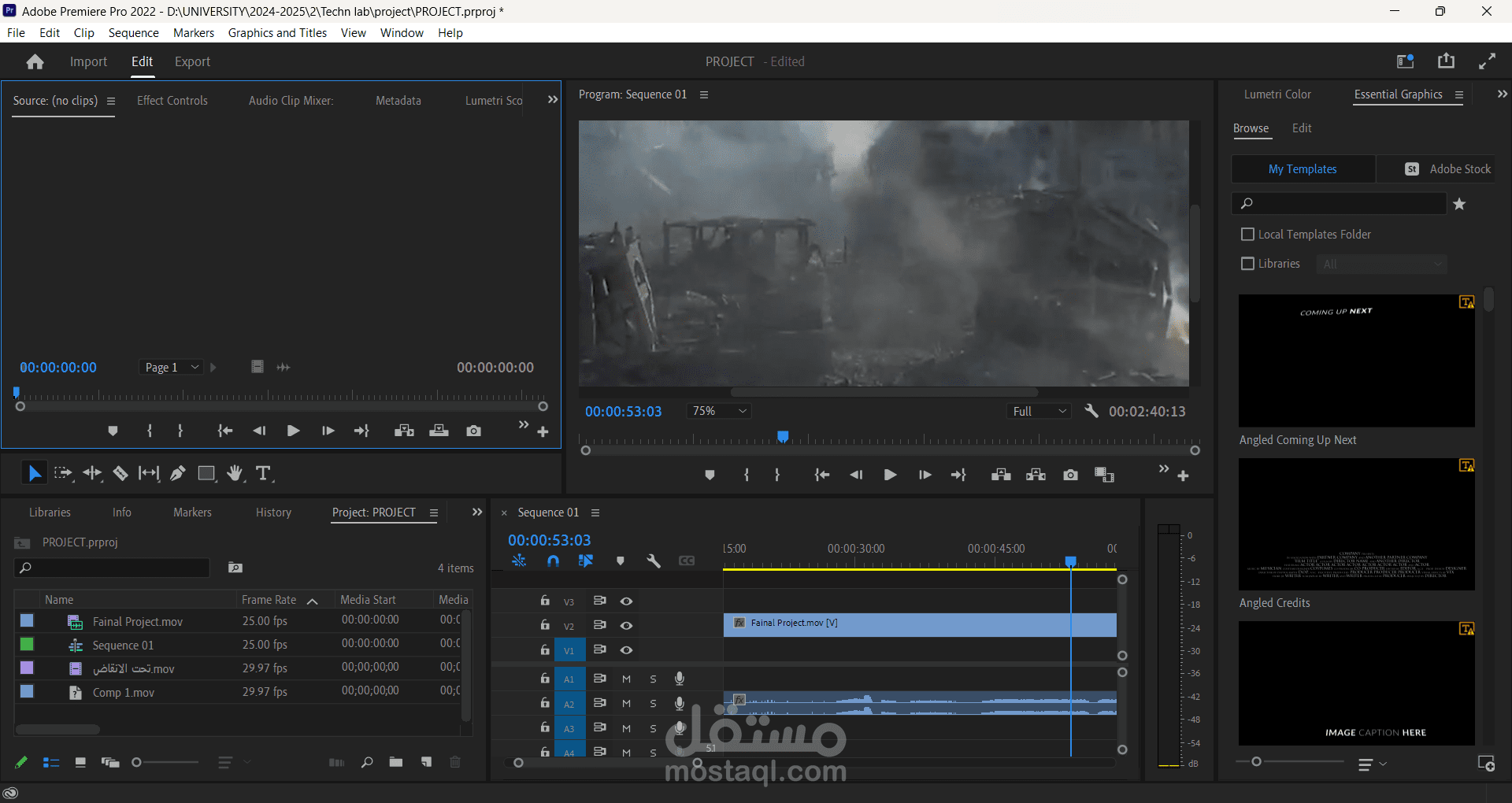Enable the Libraries checkbox
Viewport: 1512px width, 803px height.
click(1247, 264)
